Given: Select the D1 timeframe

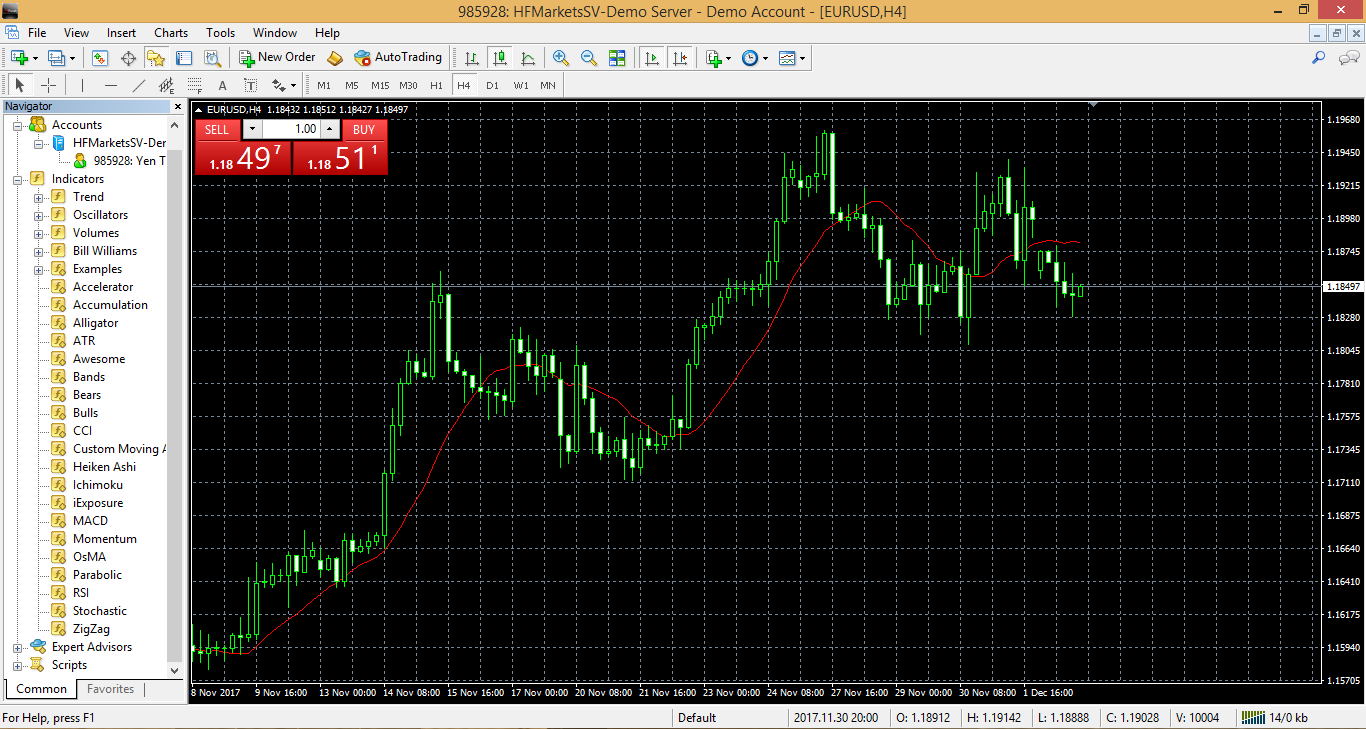Looking at the screenshot, I should tap(492, 85).
